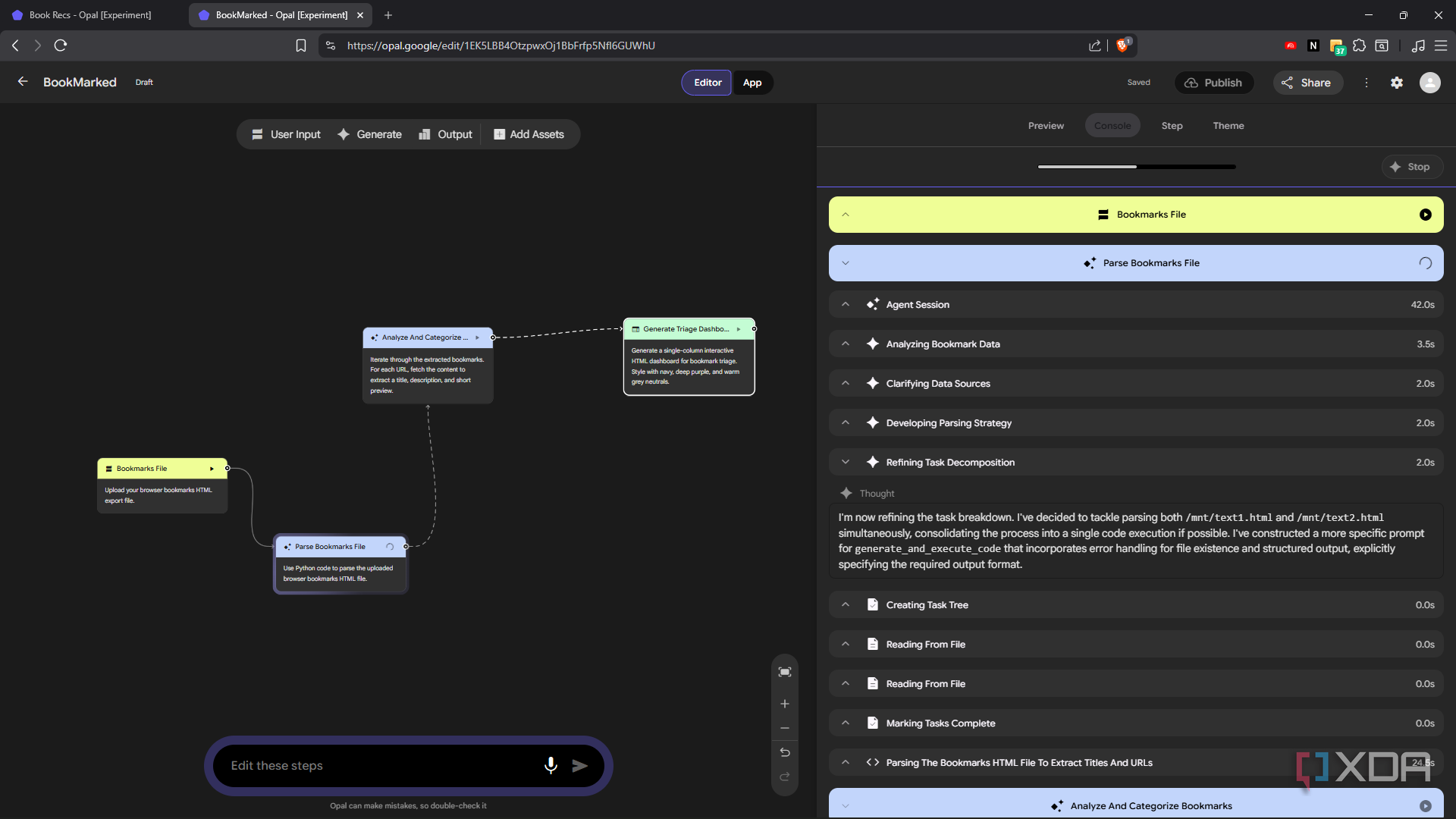1456x819 pixels.
Task: Open the Theme tab
Action: coord(1228,126)
